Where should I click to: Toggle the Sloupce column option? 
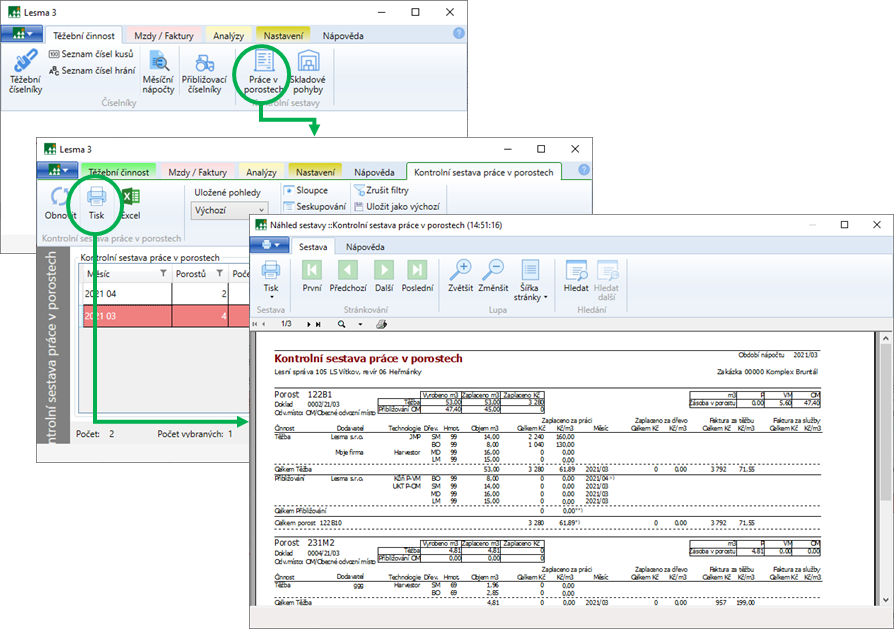click(x=306, y=190)
